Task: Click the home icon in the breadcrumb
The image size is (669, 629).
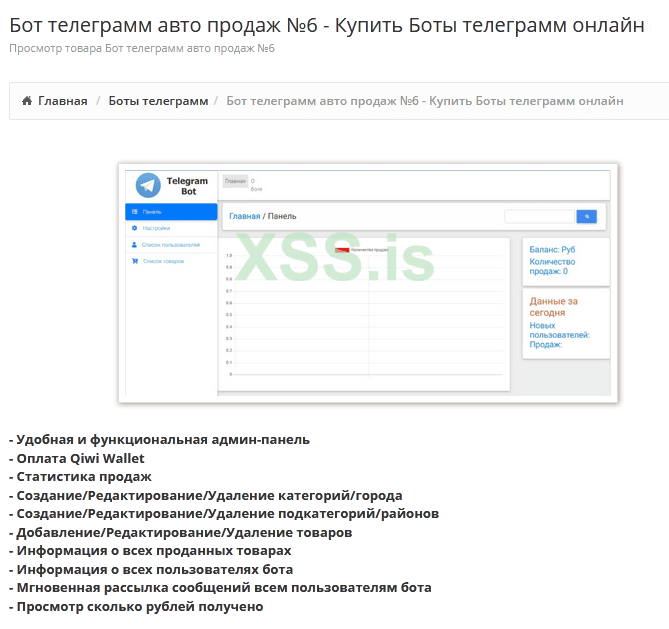Action: click(x=27, y=101)
